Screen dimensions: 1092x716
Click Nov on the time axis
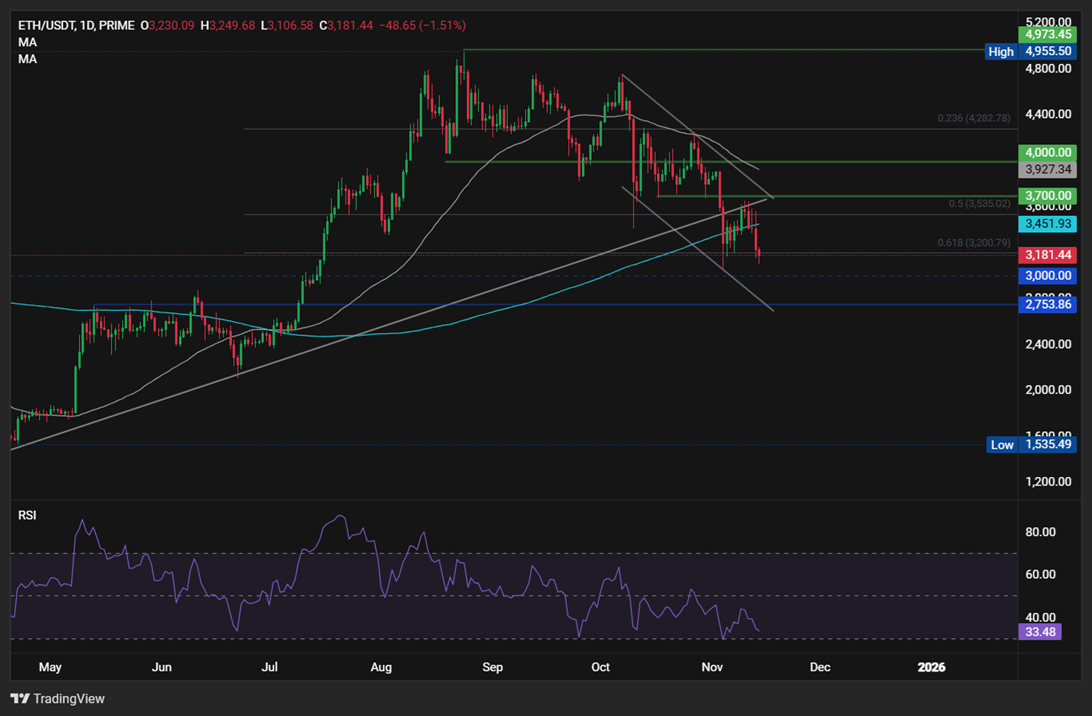pyautogui.click(x=711, y=667)
